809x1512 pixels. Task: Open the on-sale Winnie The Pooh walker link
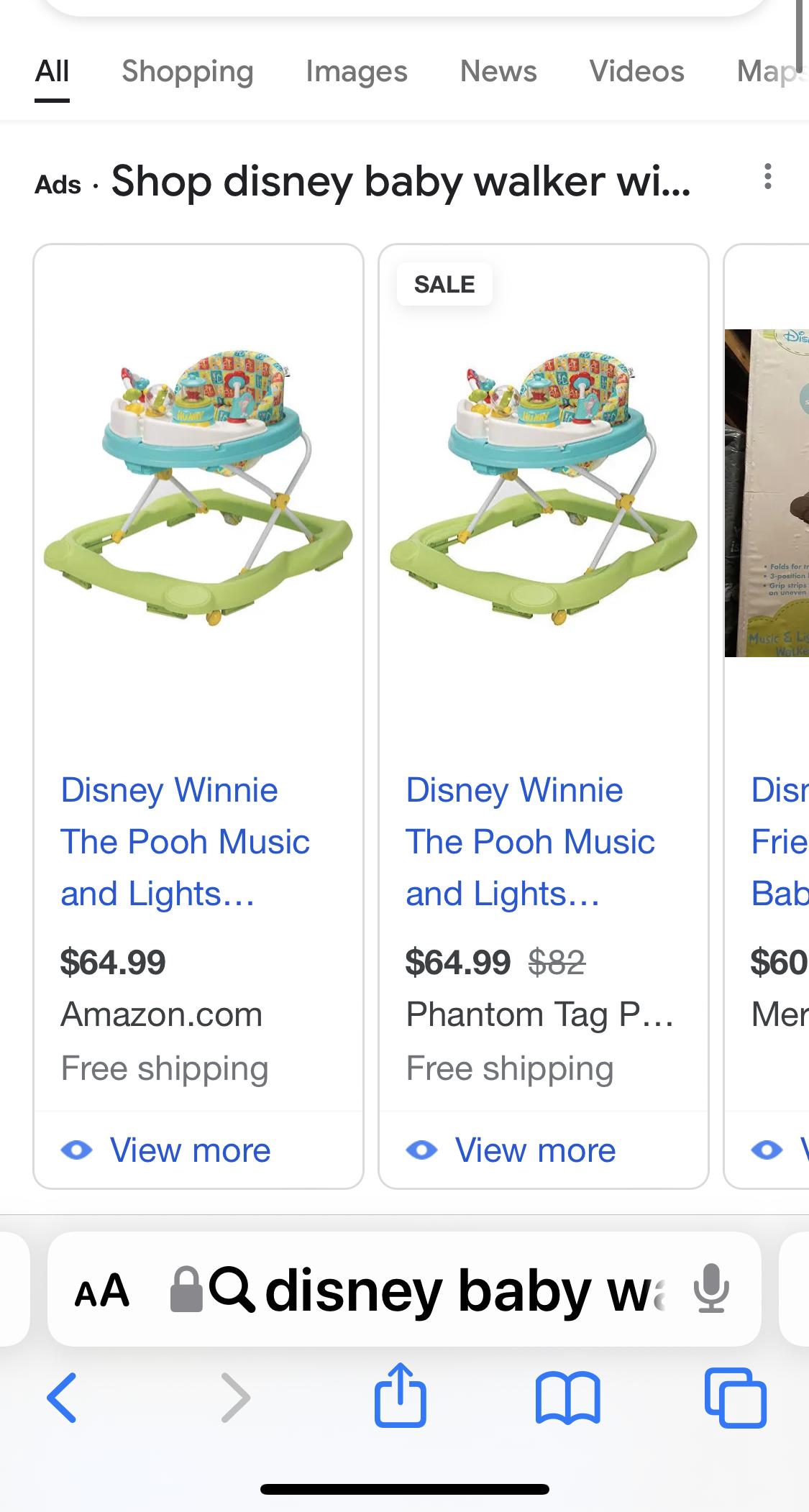pos(530,841)
